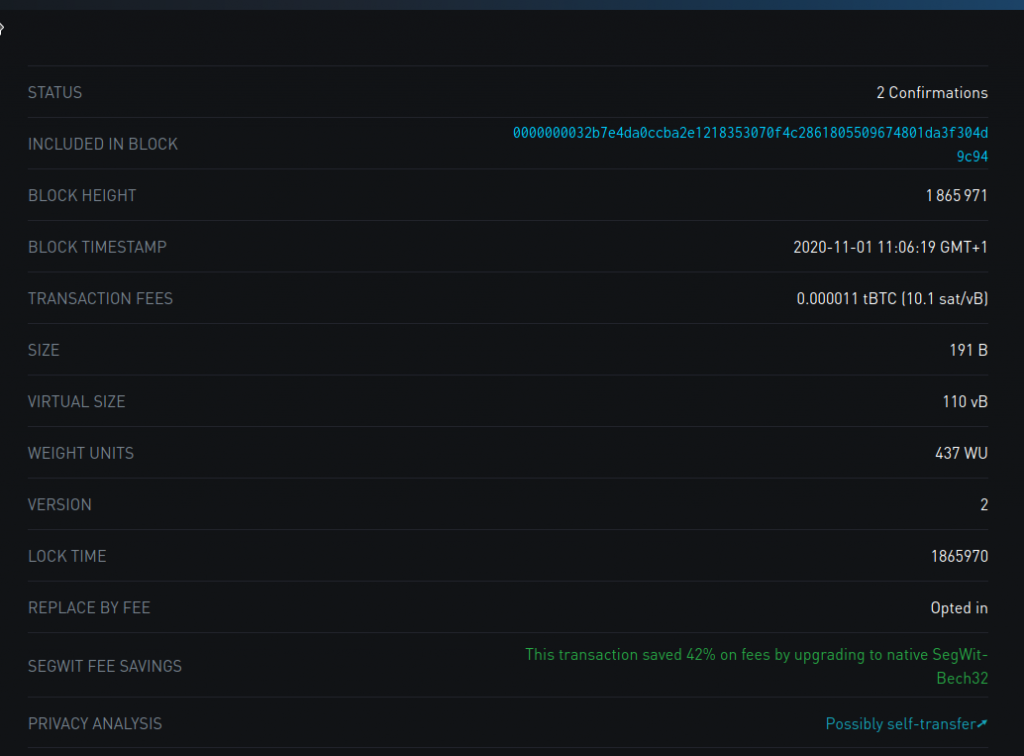The height and width of the screenshot is (756, 1024).
Task: Select the version value 2
Action: (x=984, y=505)
